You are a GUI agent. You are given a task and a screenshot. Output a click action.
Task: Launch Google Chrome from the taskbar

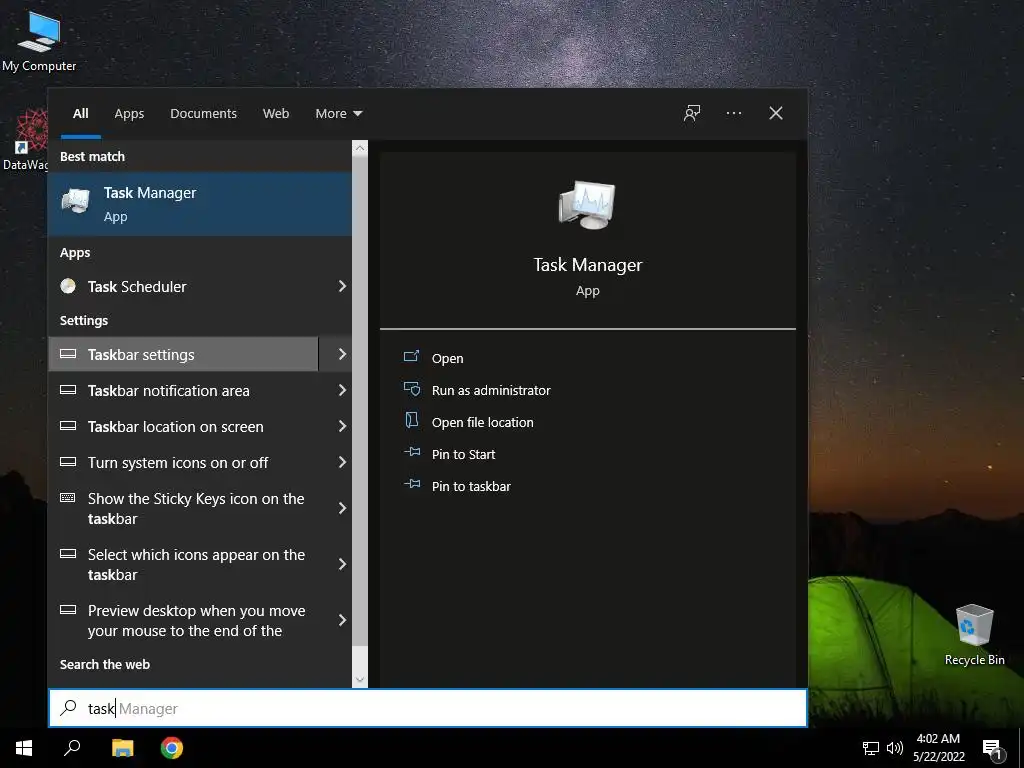172,748
